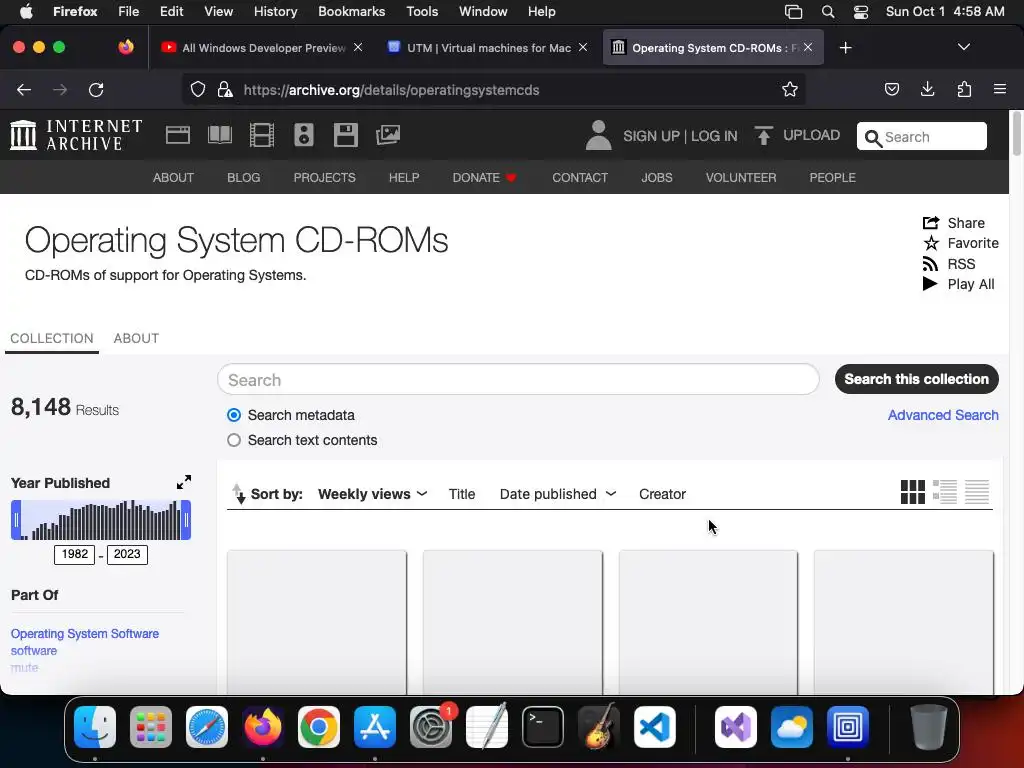Sort results by Title
The height and width of the screenshot is (768, 1024).
point(462,494)
